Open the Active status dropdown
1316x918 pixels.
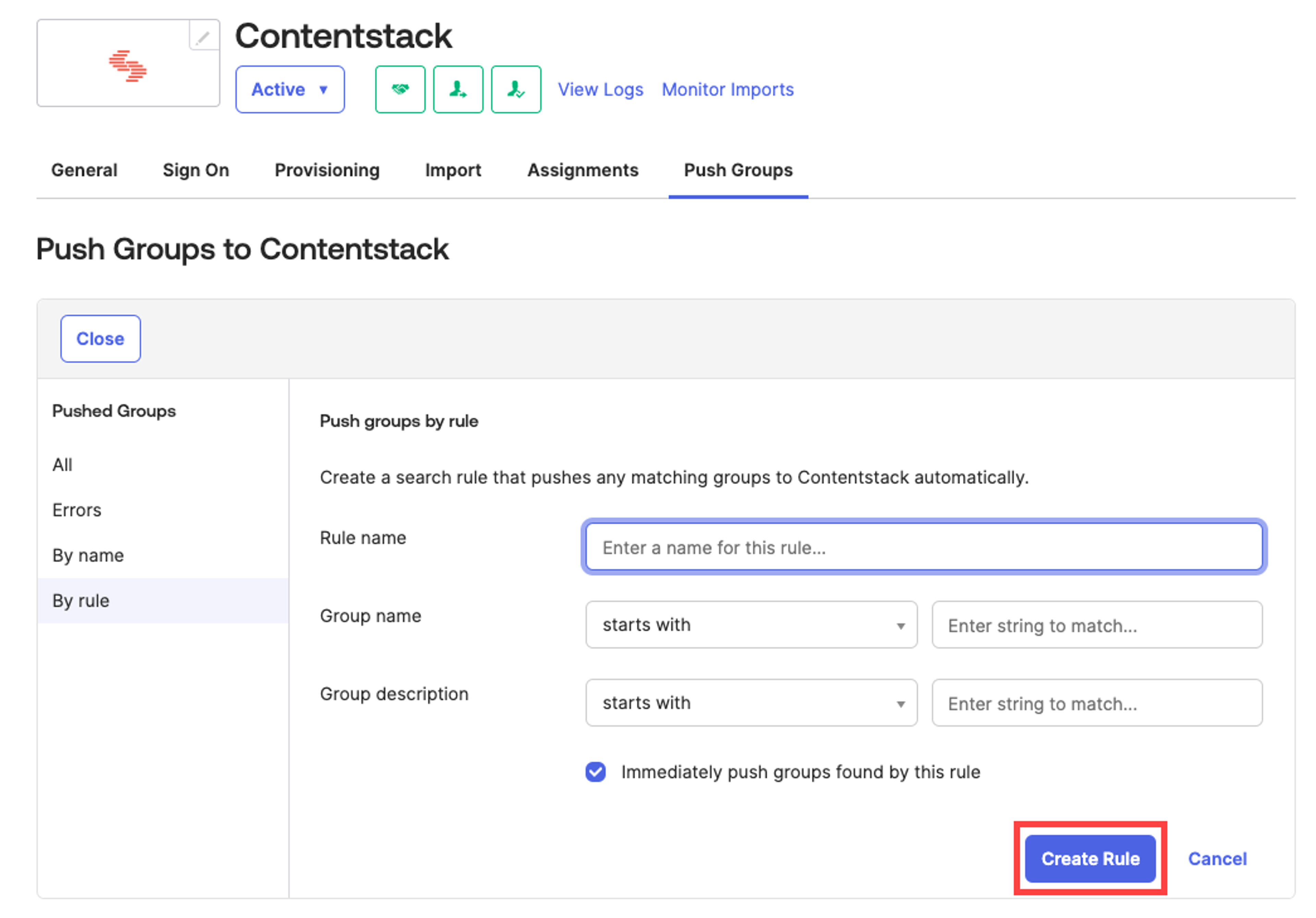click(x=290, y=89)
